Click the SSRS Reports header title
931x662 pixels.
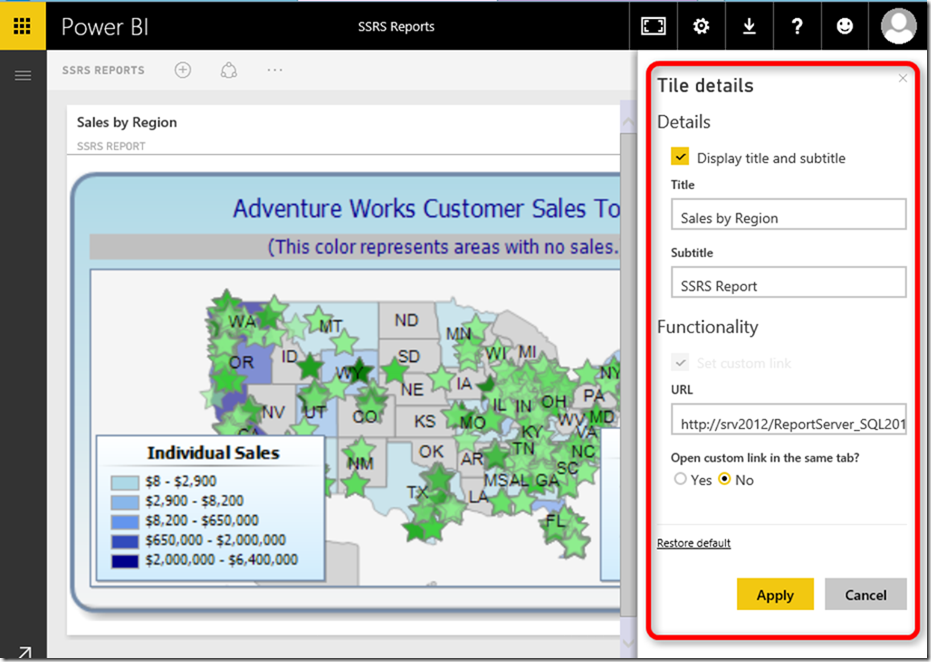click(396, 27)
